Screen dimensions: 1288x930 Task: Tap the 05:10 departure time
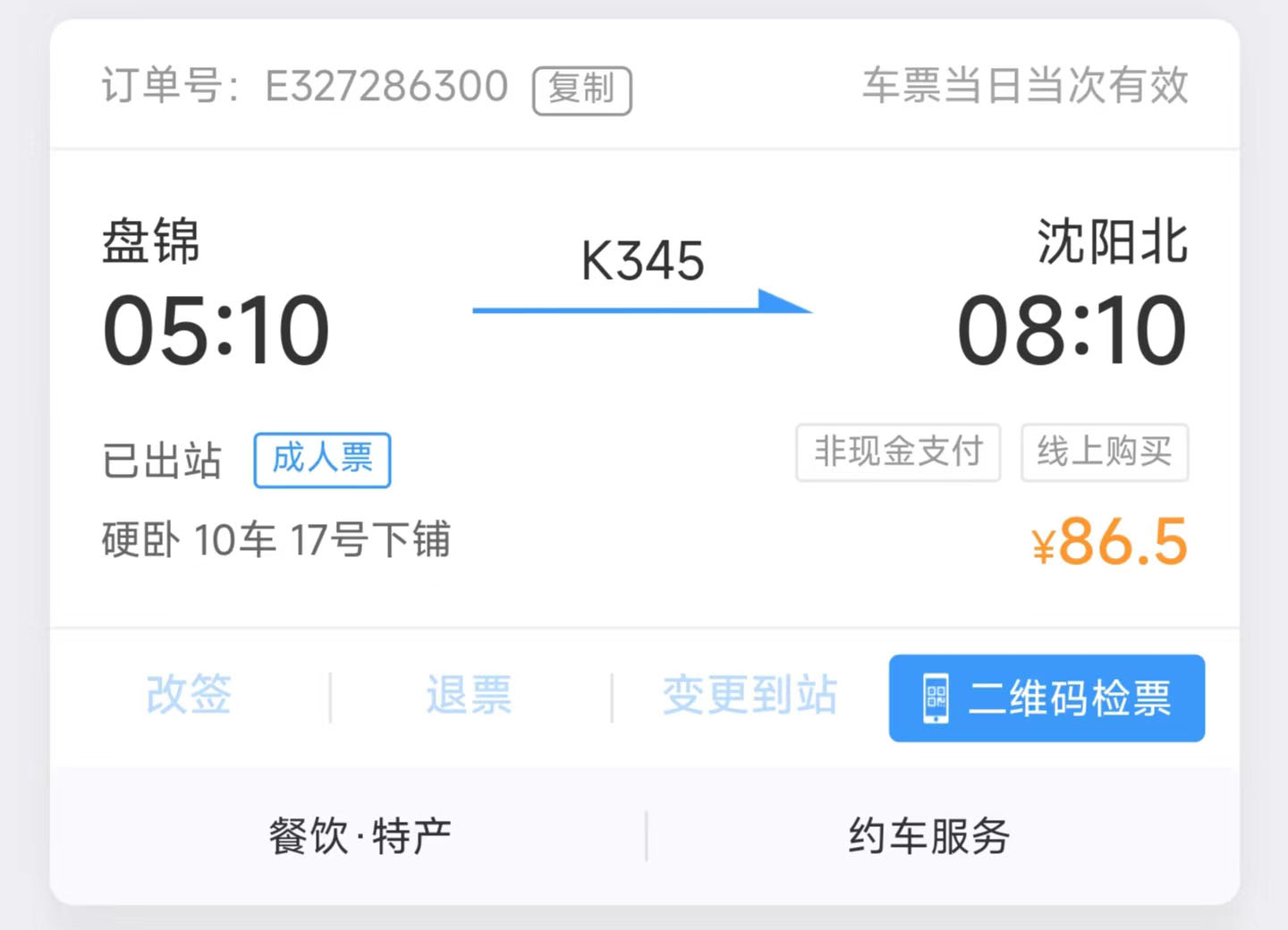click(x=216, y=332)
